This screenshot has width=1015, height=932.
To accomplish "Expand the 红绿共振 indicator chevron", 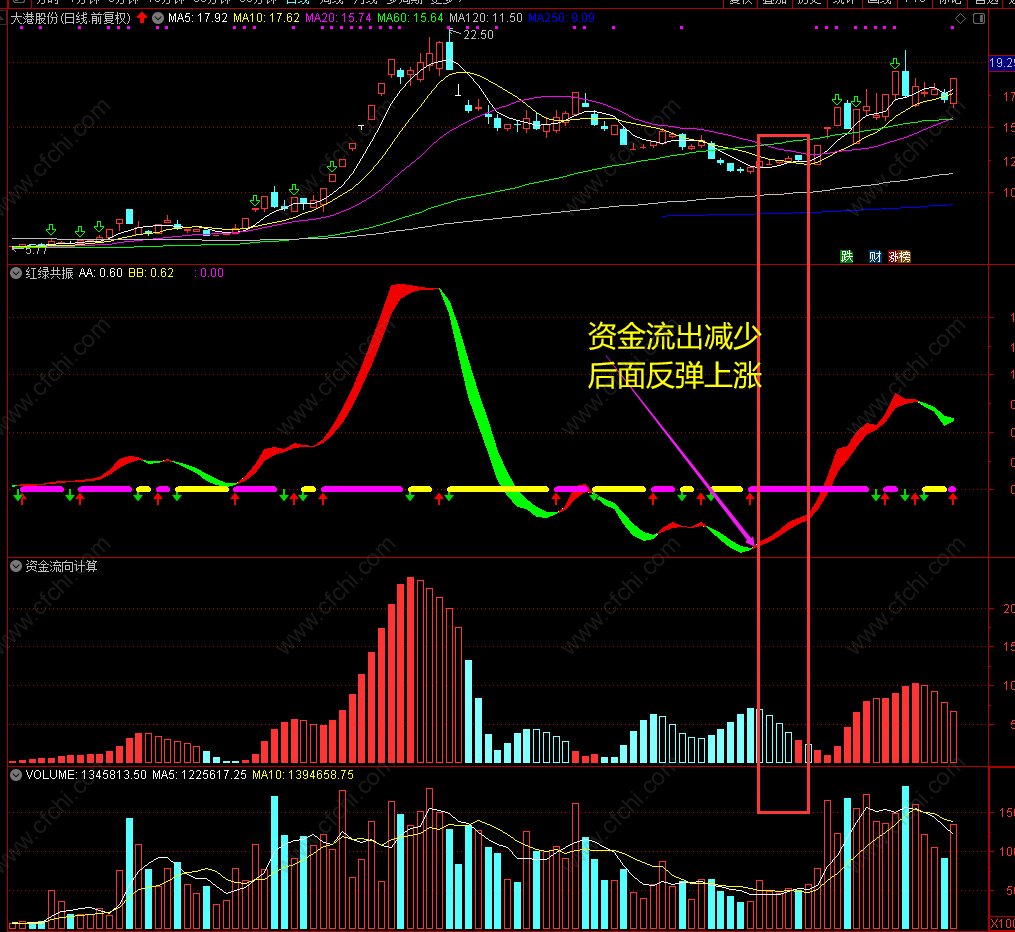I will 16,273.
